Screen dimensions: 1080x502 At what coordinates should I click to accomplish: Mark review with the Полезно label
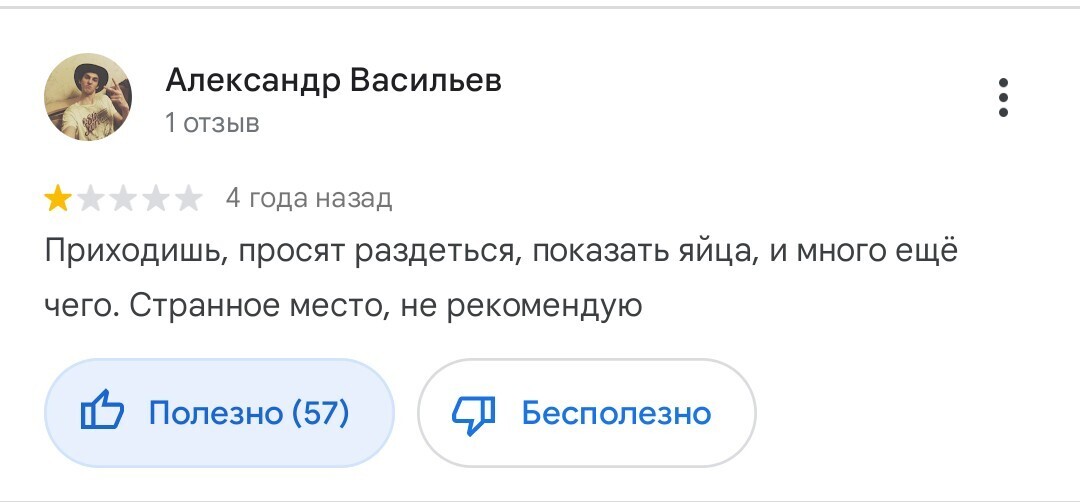click(215, 412)
